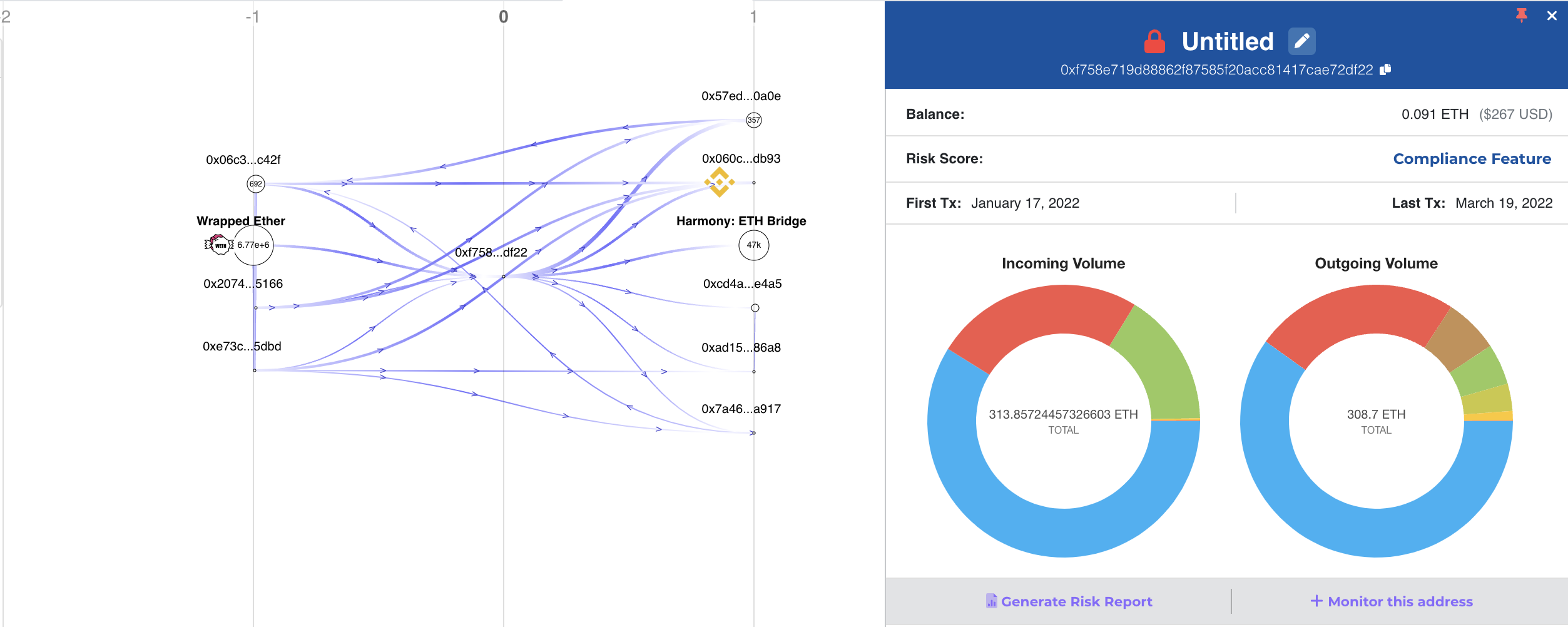Select the 357 node of 0x57ed...0a0e

(x=754, y=120)
